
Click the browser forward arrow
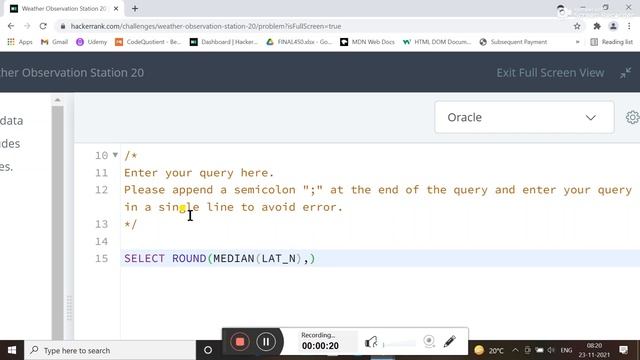[x=27, y=26]
